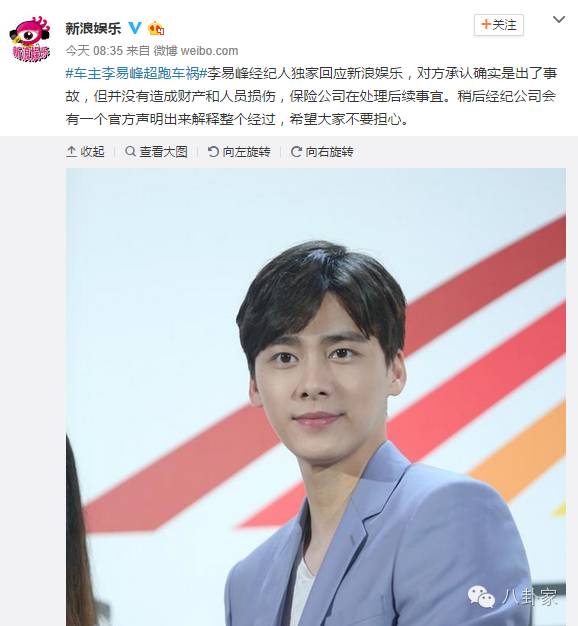Click the crown membership badge icon
The width and height of the screenshot is (578, 626).
(x=156, y=28)
